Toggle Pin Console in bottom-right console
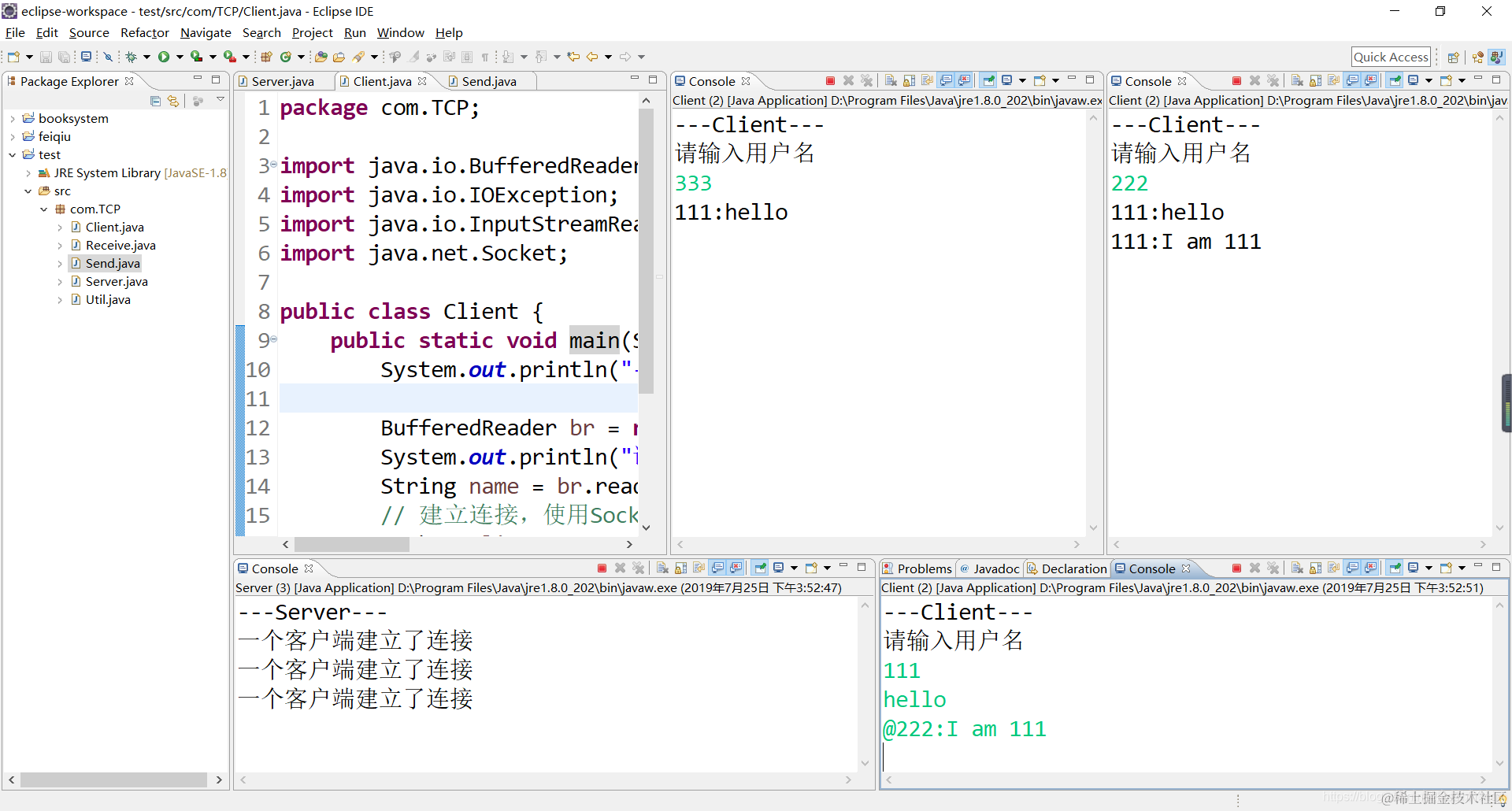The width and height of the screenshot is (1512, 811). [x=1395, y=568]
